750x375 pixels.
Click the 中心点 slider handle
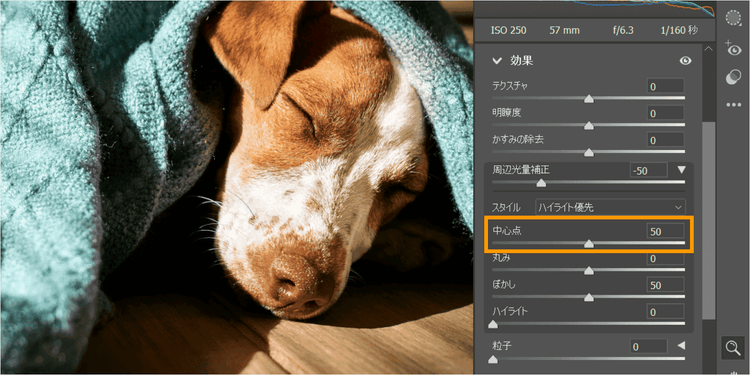[589, 243]
